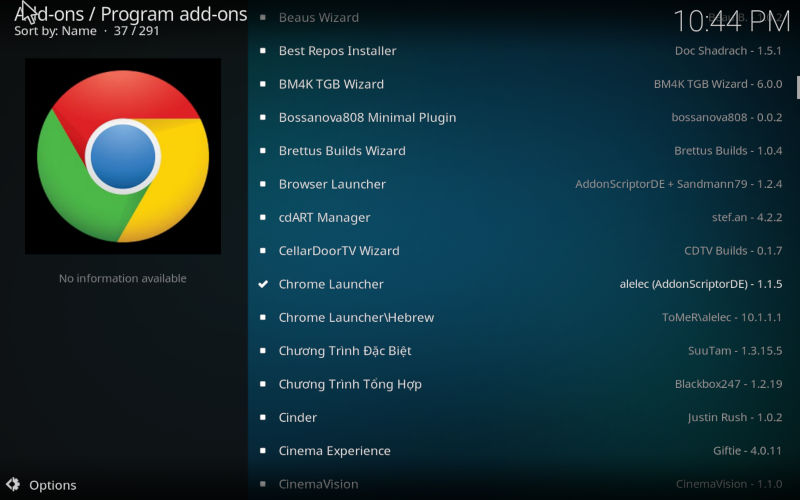Click the bullet icon beside Cinder
The image size is (800, 500).
[x=263, y=417]
